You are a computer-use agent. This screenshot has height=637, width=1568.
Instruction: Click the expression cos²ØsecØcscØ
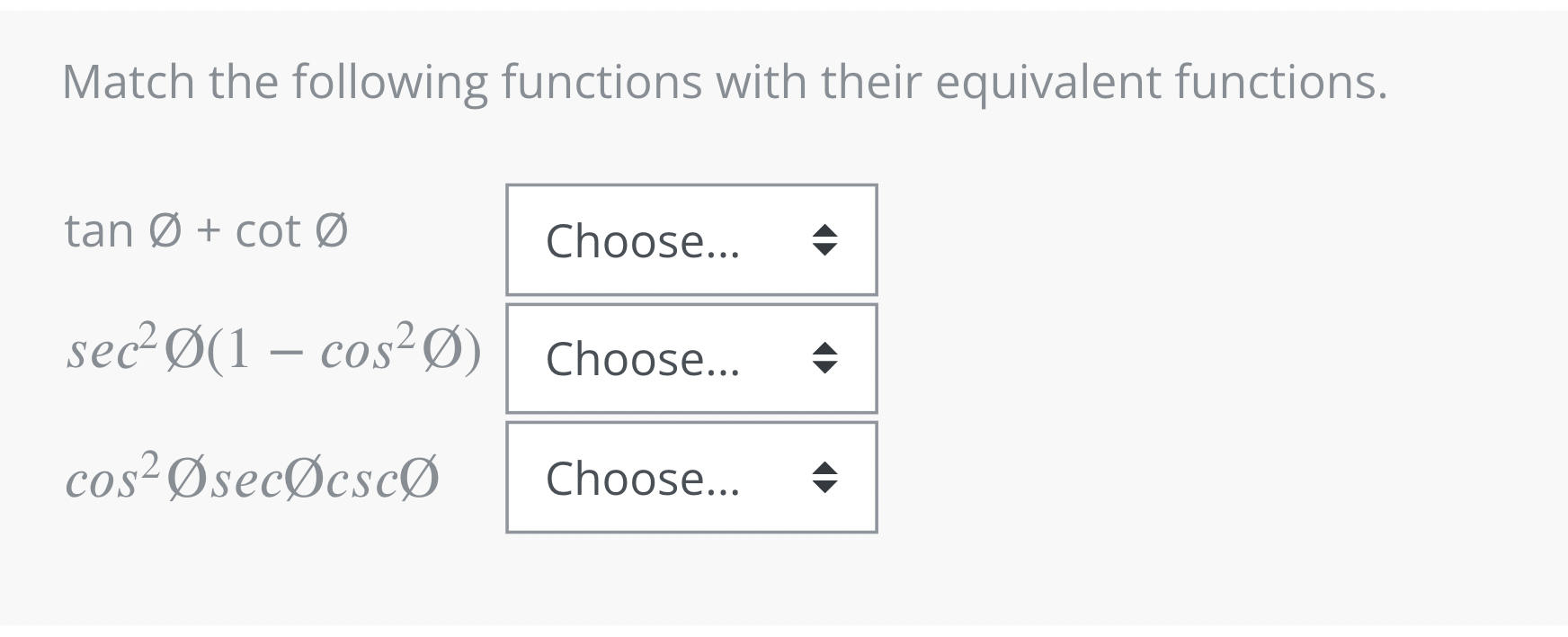coord(252,476)
